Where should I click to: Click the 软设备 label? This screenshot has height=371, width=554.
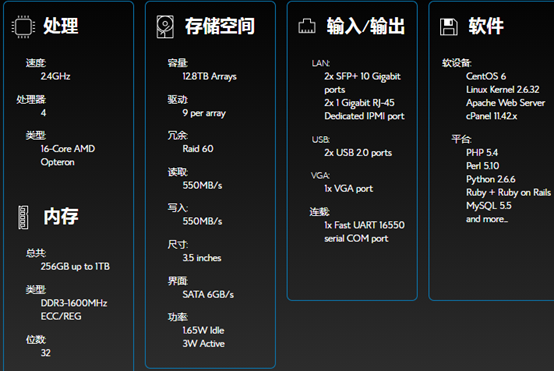click(456, 63)
